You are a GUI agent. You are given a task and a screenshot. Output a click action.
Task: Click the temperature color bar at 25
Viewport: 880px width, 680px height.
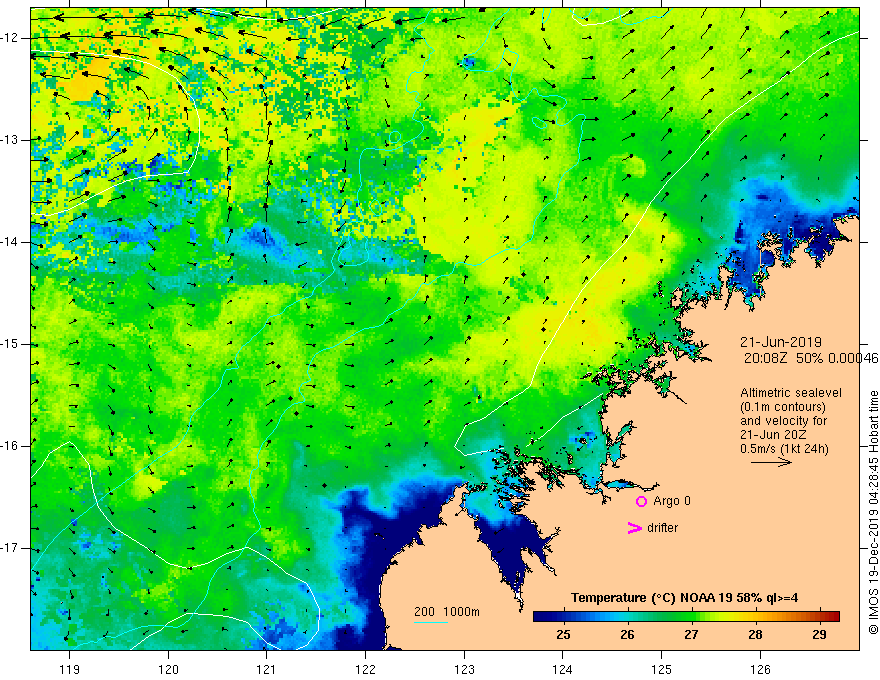point(563,617)
